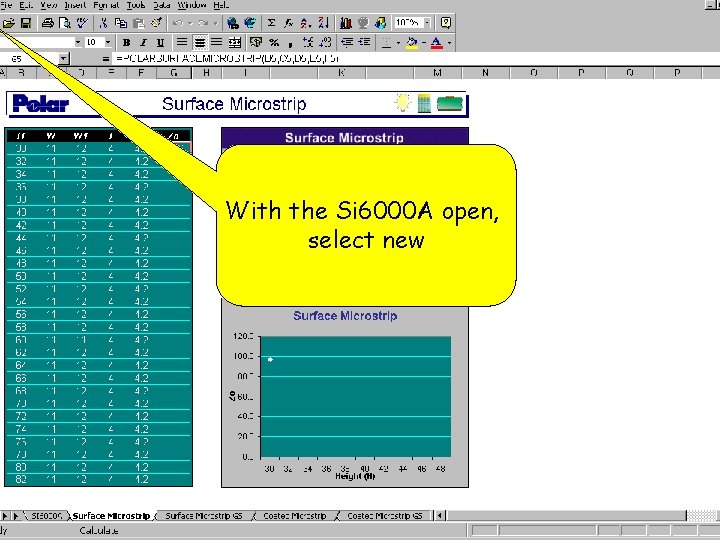Open the File menu
This screenshot has width=720, height=540.
pos(6,6)
